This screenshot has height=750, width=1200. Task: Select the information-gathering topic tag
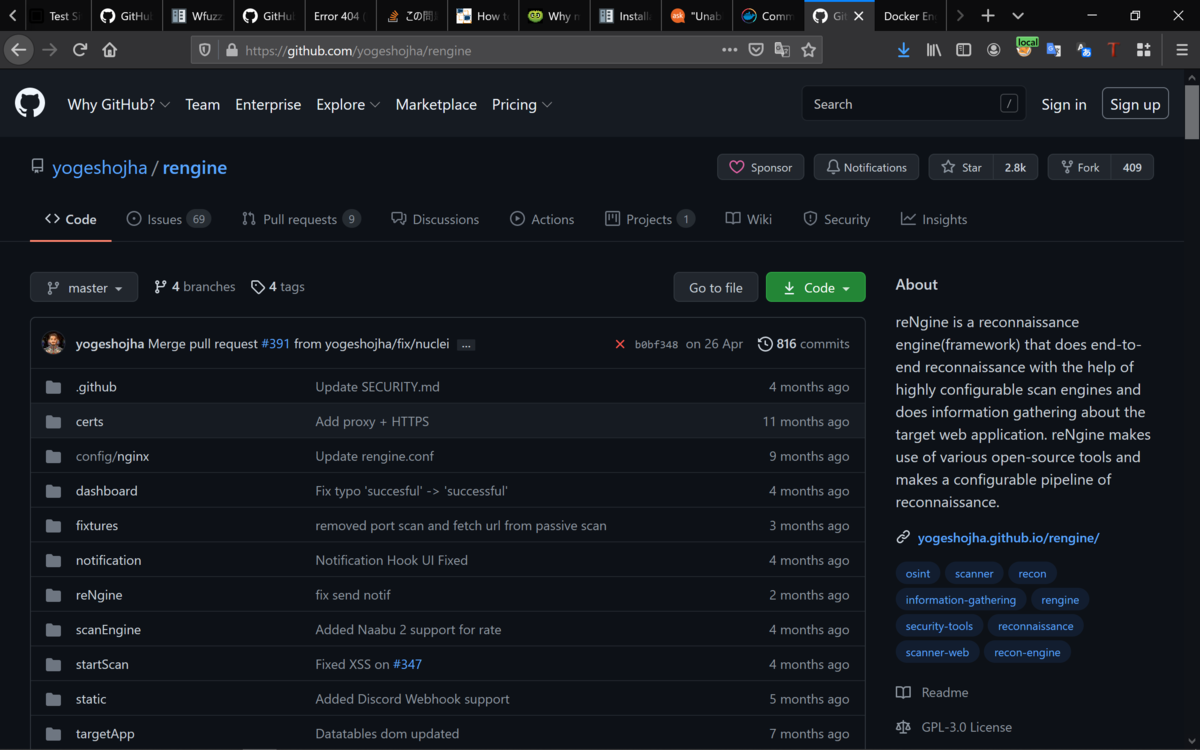[x=960, y=600]
